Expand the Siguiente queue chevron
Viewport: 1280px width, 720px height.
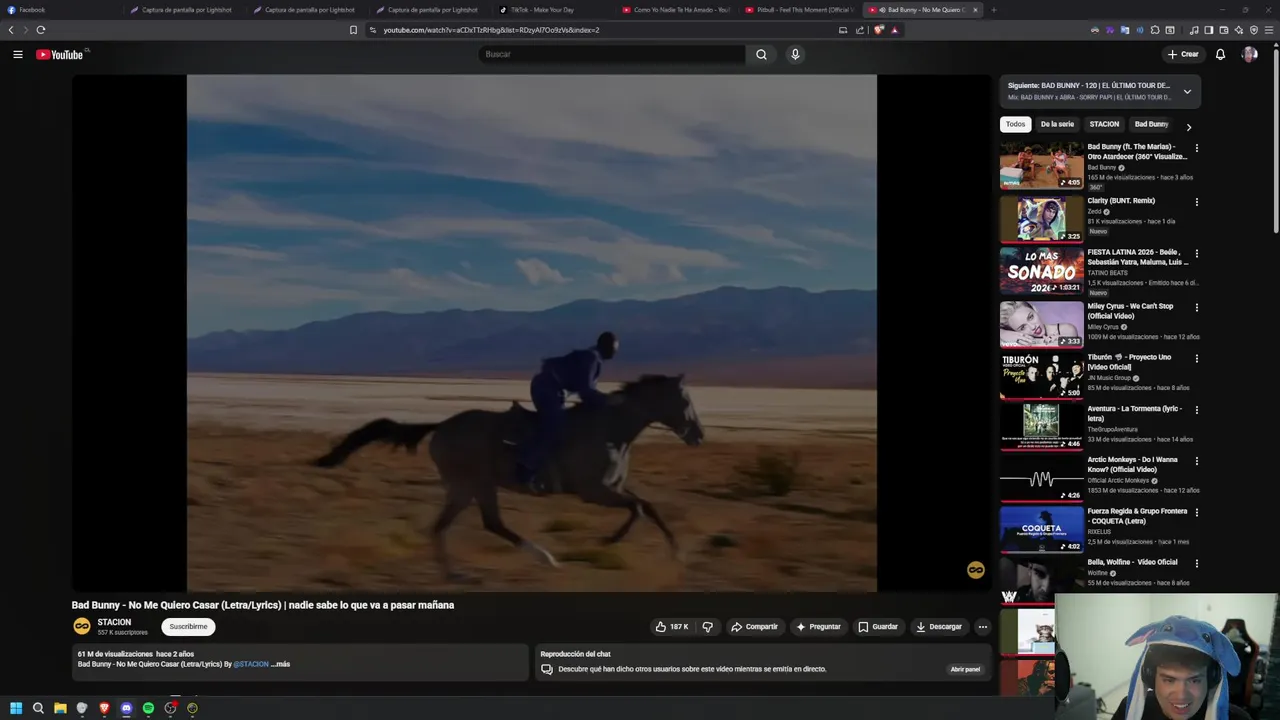pyautogui.click(x=1187, y=91)
